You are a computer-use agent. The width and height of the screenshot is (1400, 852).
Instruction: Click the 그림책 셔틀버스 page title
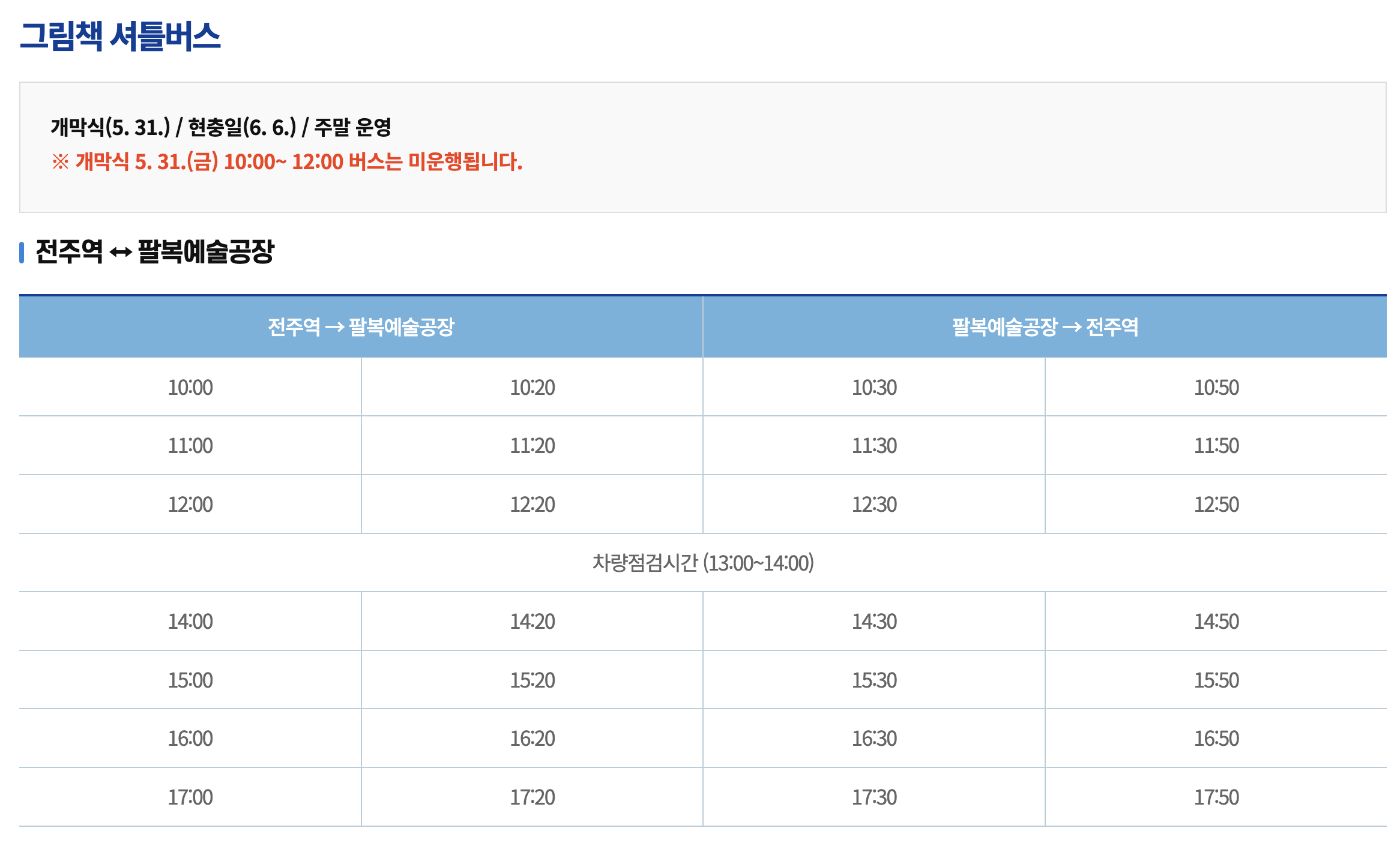[x=120, y=36]
